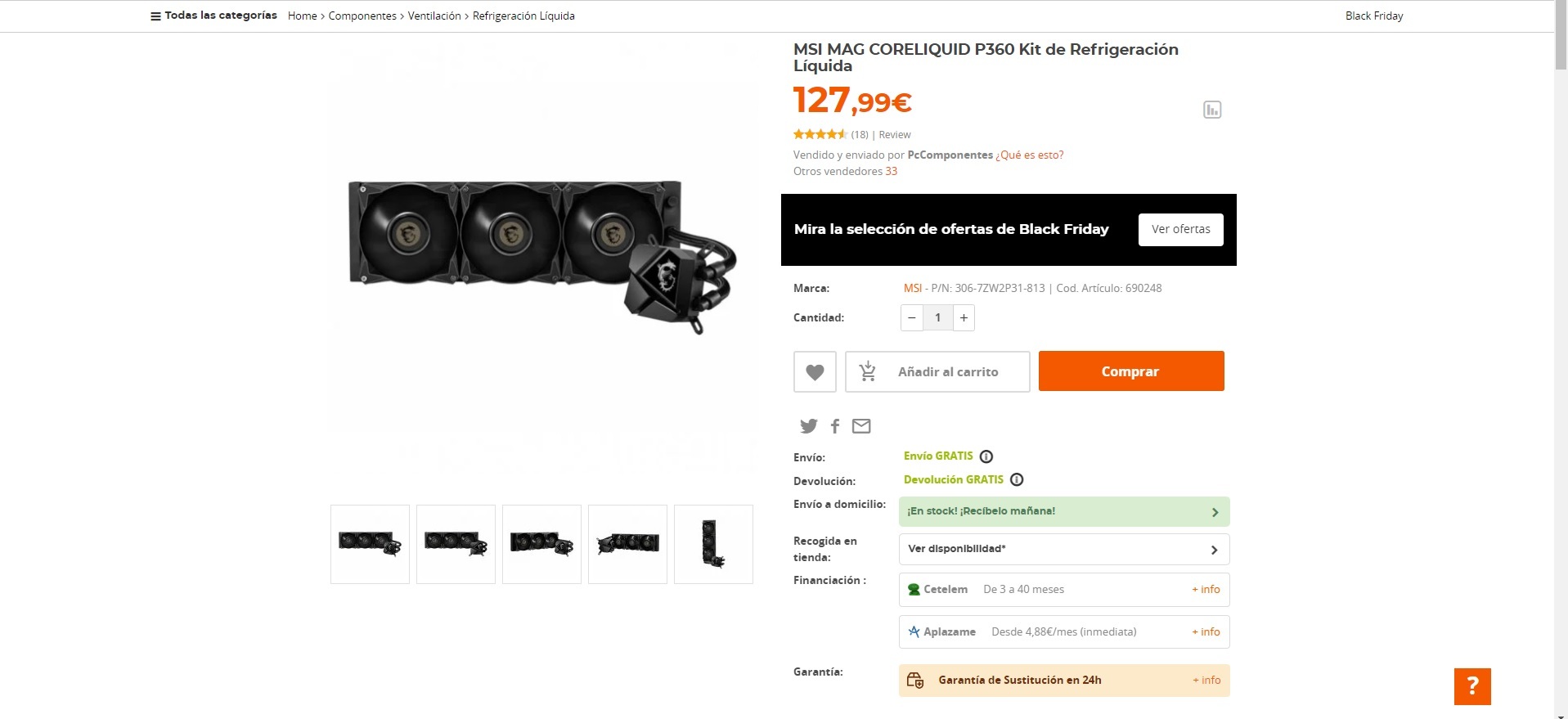Open the ¿Qué es esto? link
1568x719 pixels.
click(1030, 155)
